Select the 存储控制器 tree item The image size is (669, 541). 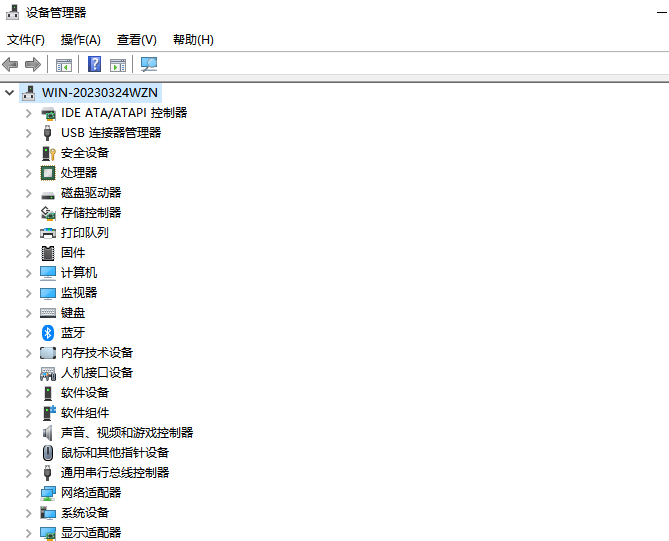(91, 213)
